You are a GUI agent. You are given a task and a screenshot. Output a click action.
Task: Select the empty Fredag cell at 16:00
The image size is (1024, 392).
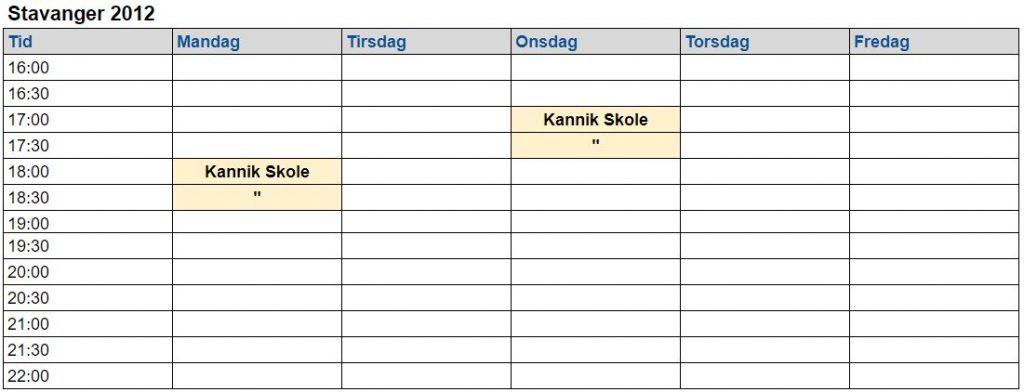point(934,68)
